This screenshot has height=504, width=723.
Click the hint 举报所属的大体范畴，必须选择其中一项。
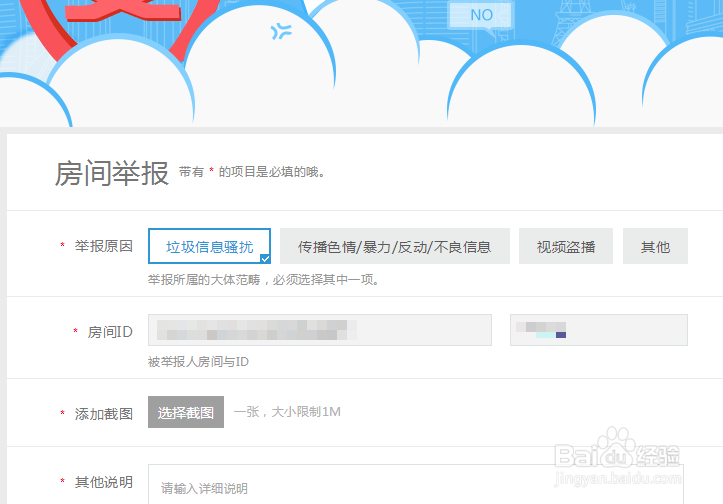[264, 280]
